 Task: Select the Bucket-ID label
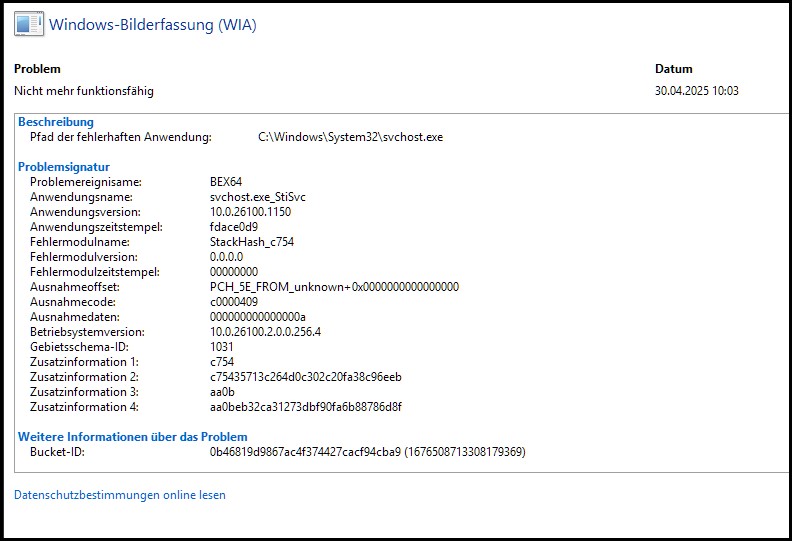tap(57, 452)
